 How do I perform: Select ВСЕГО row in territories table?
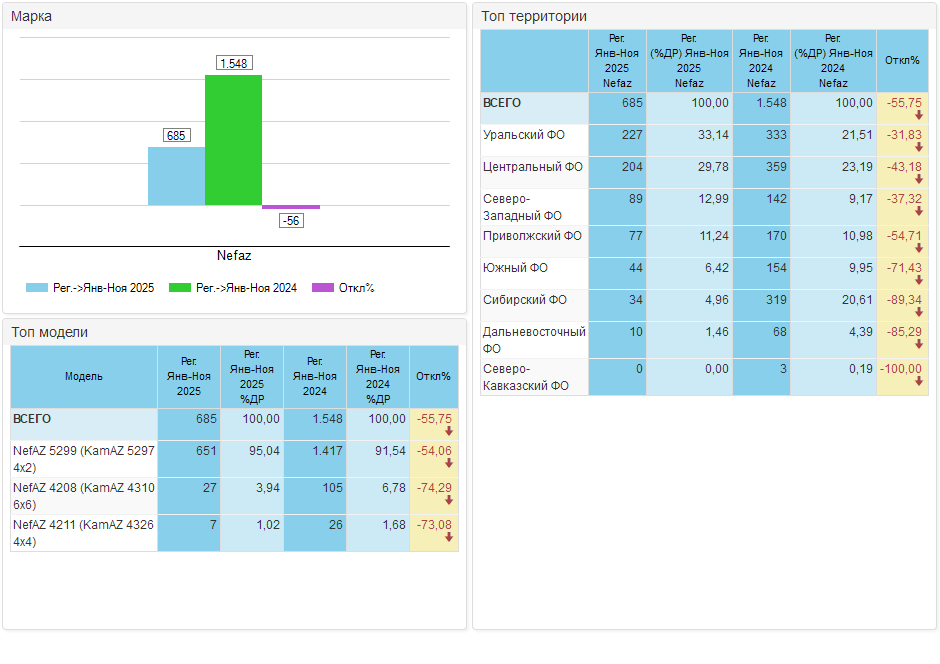point(704,108)
